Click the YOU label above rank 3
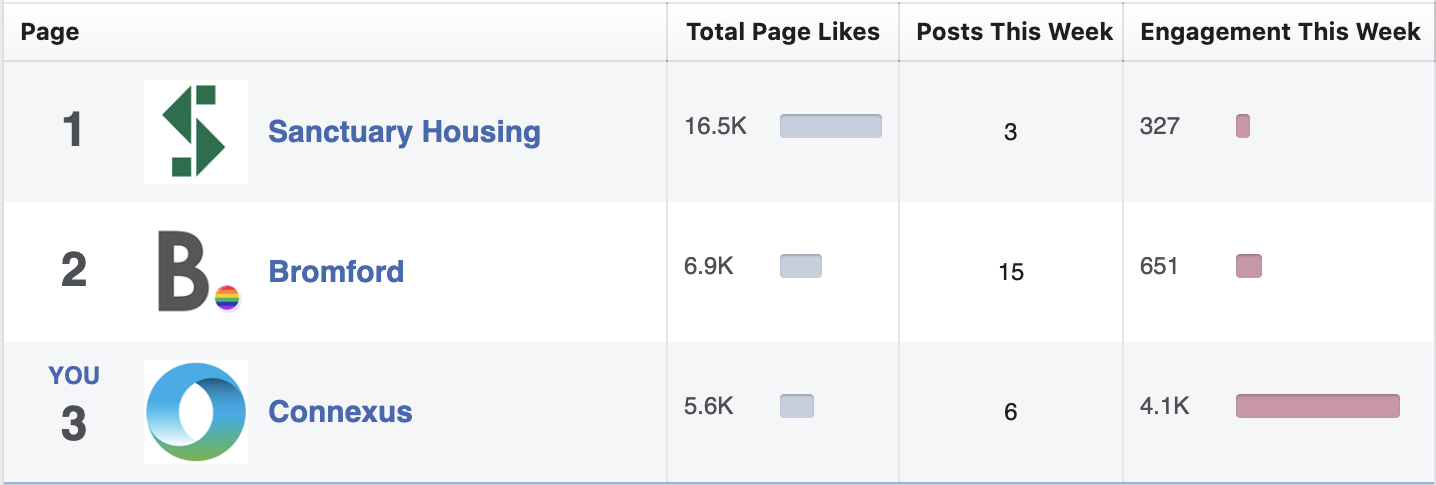This screenshot has height=485, width=1436. pyautogui.click(x=74, y=376)
